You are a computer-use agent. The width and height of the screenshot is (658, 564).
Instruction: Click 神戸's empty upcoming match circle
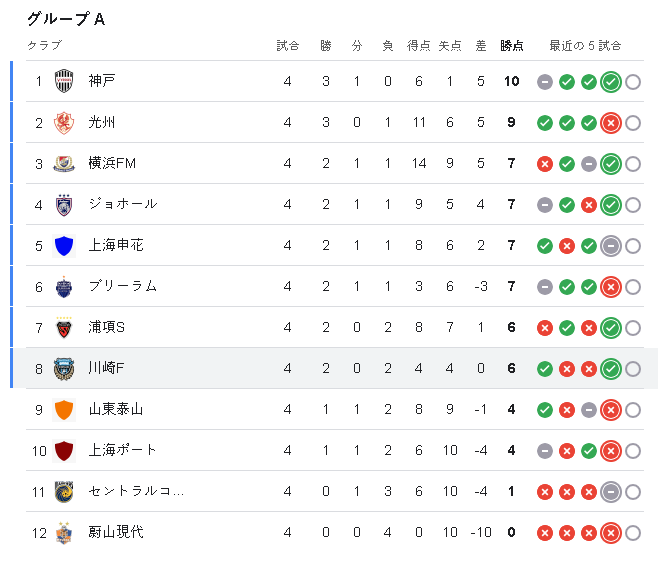[x=633, y=82]
